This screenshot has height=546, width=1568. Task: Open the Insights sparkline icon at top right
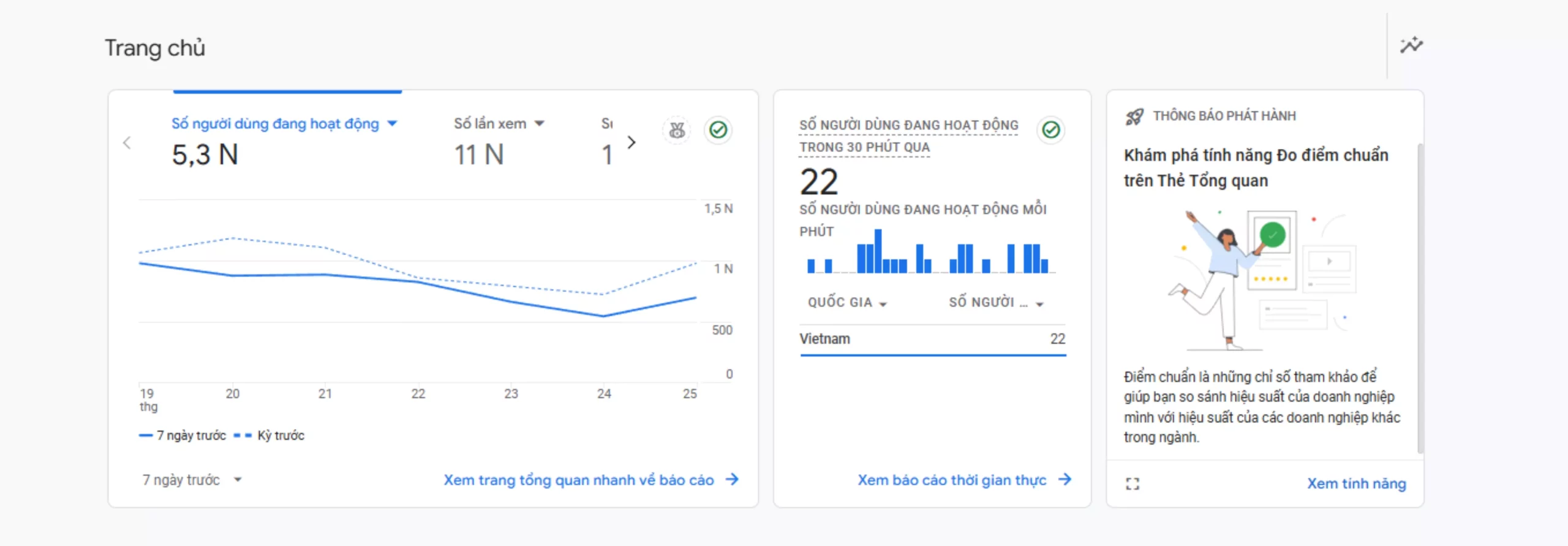(x=1411, y=45)
